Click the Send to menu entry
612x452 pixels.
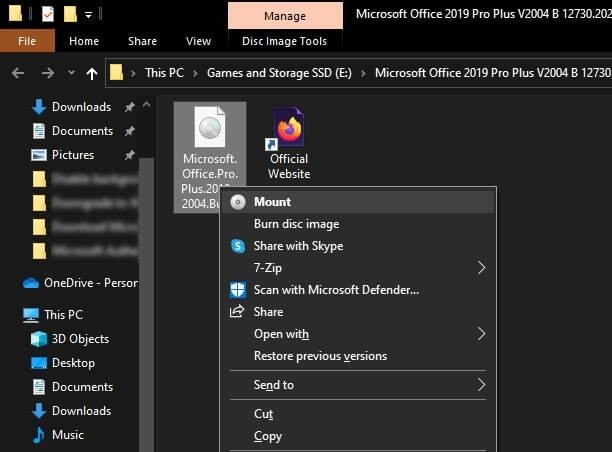[x=358, y=385]
